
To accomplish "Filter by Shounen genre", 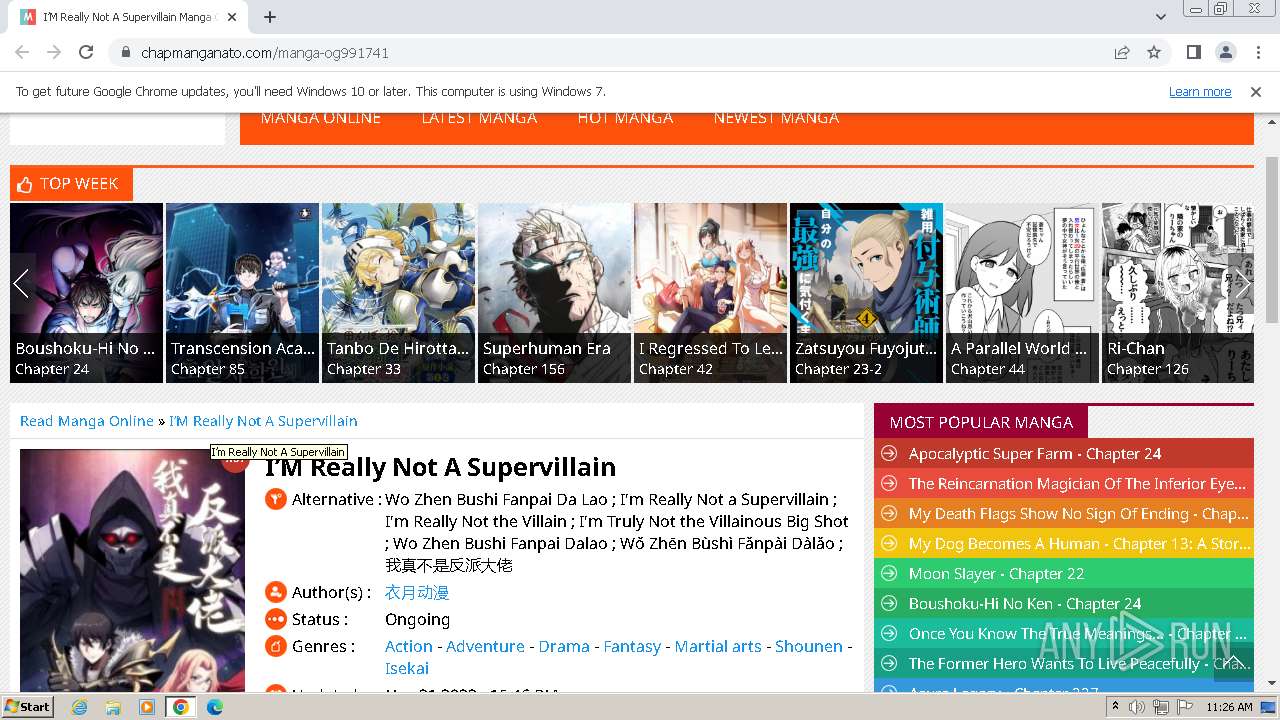I will pyautogui.click(x=809, y=646).
